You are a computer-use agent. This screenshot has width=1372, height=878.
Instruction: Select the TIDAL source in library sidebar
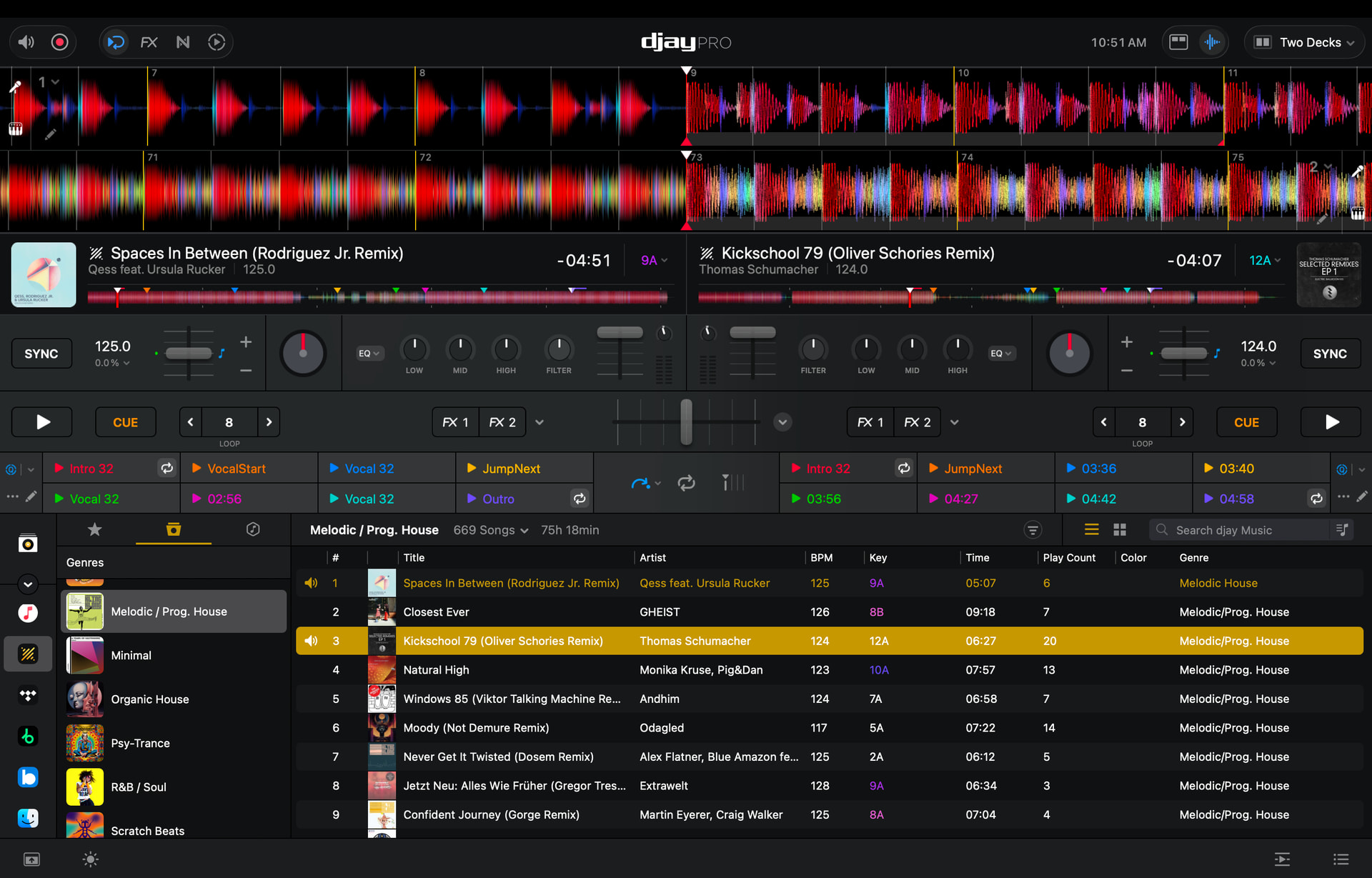[28, 695]
